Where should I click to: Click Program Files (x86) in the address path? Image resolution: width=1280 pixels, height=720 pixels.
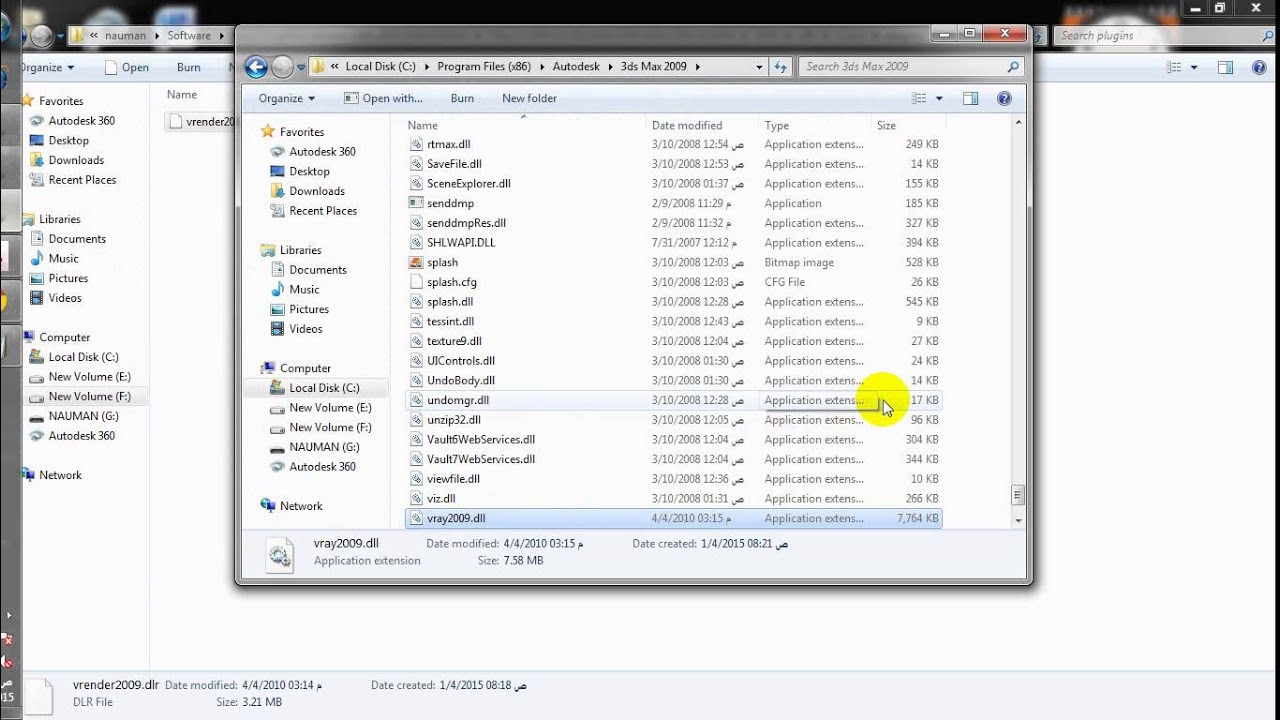pyautogui.click(x=484, y=67)
